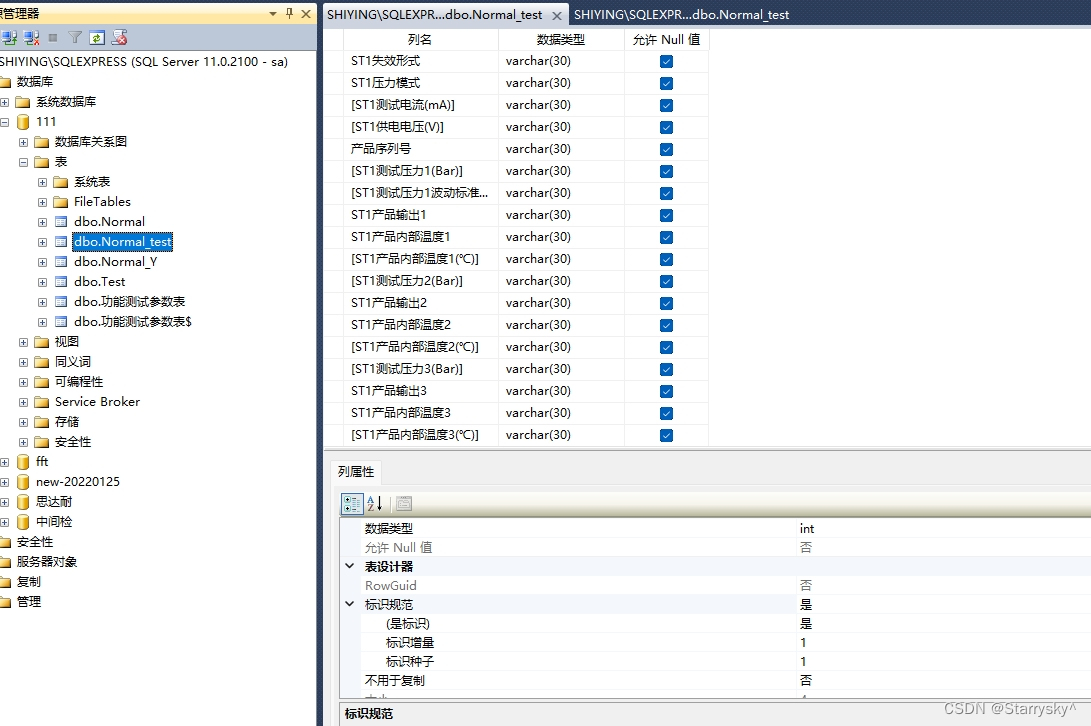This screenshot has height=726, width=1091.
Task: Collapse the 标识规范 section in column properties
Action: click(x=349, y=602)
